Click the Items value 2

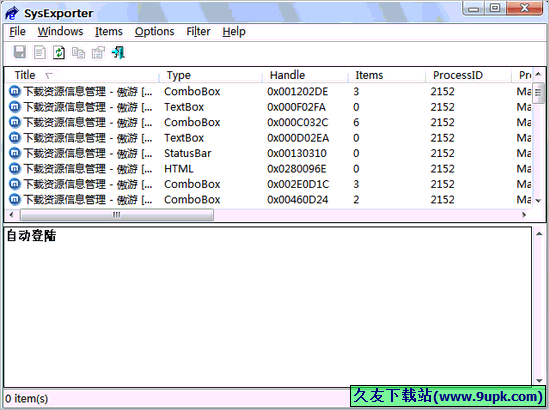356,200
